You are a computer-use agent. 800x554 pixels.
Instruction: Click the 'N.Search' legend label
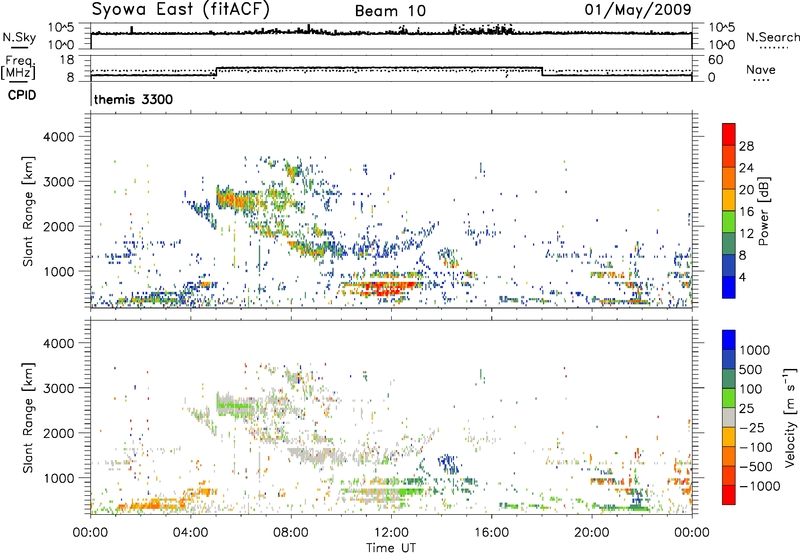[x=772, y=37]
